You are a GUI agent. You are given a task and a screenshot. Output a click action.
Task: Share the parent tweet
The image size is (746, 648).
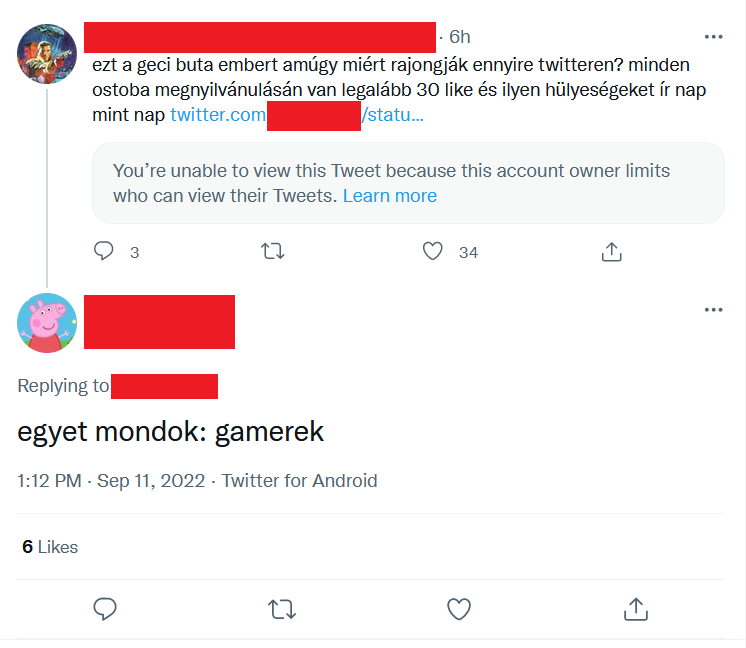[612, 252]
